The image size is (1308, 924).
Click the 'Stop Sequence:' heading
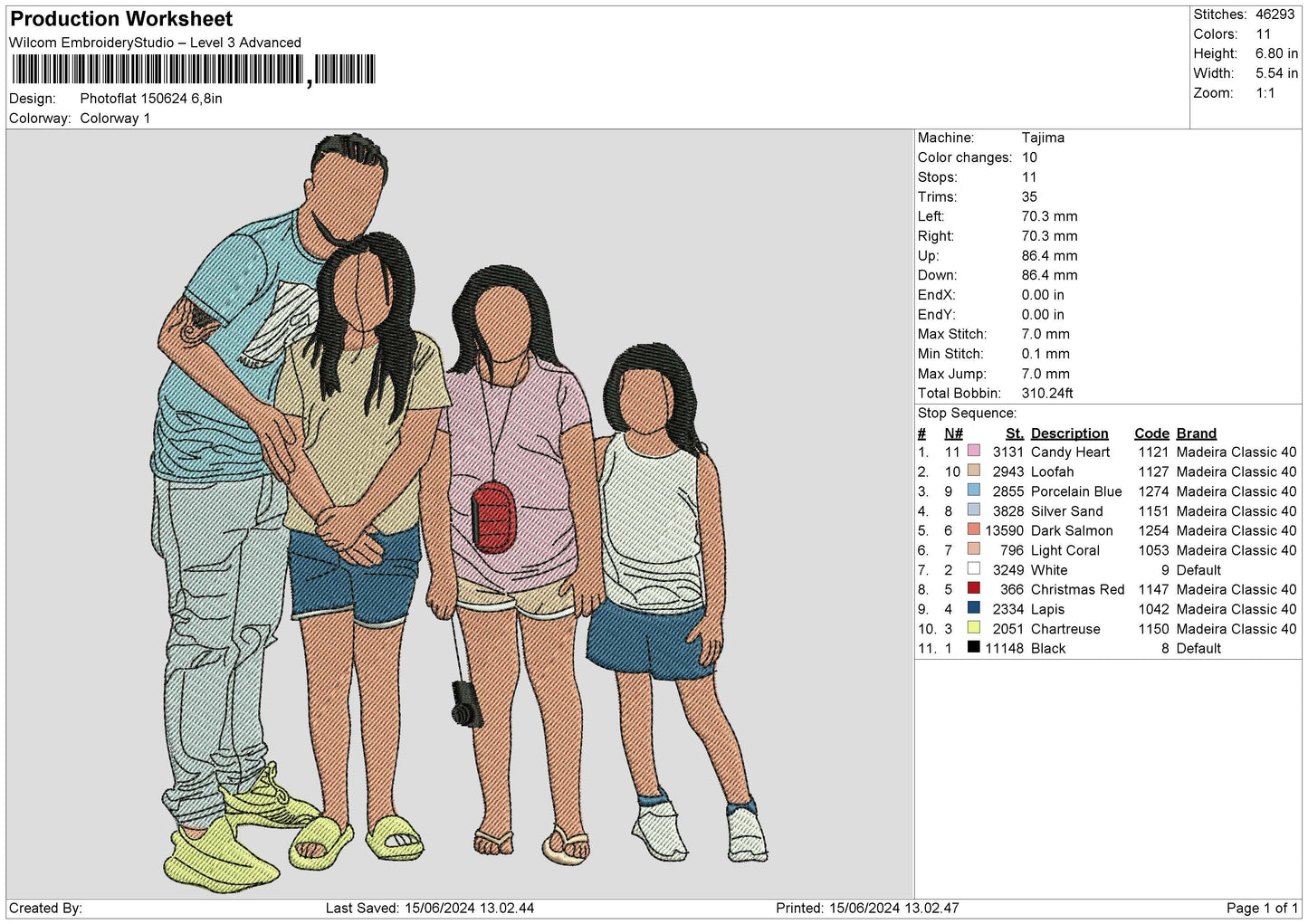point(967,413)
